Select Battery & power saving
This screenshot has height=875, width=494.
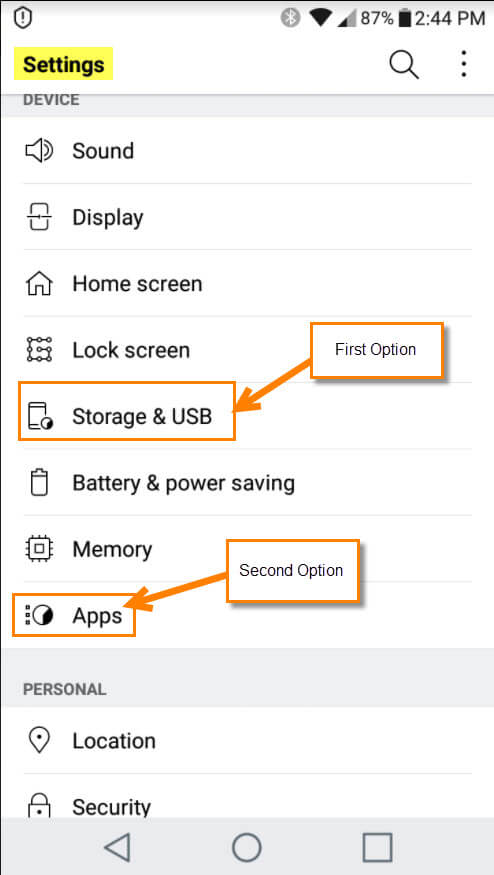coord(247,483)
